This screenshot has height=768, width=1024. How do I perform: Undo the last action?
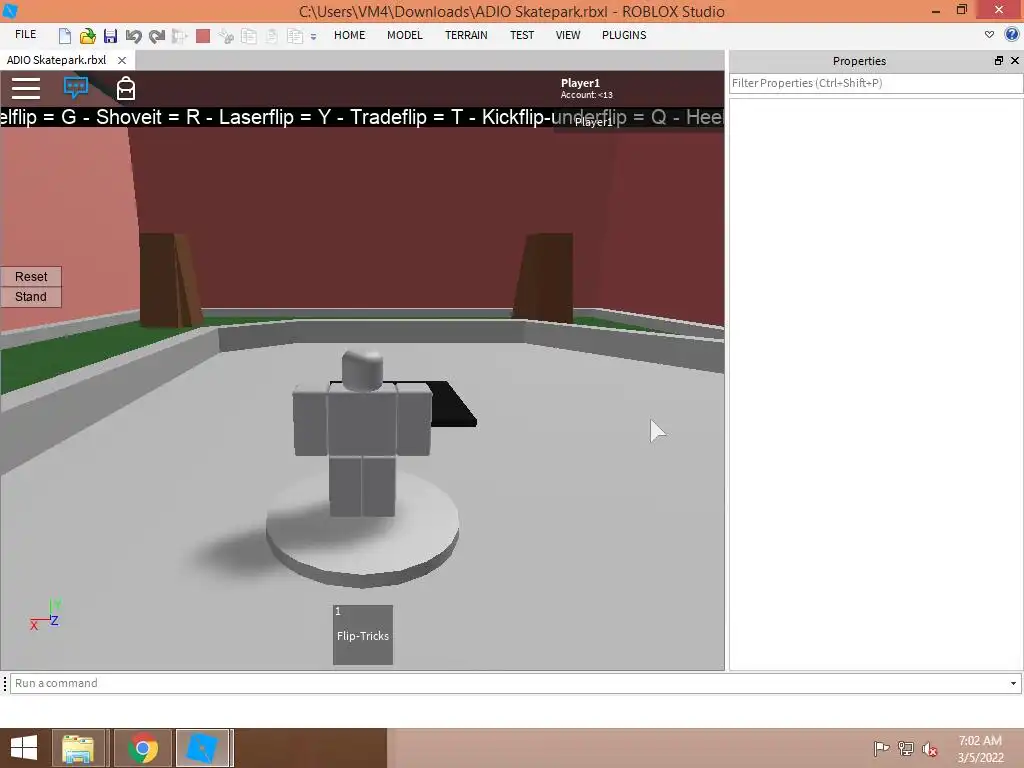click(133, 36)
